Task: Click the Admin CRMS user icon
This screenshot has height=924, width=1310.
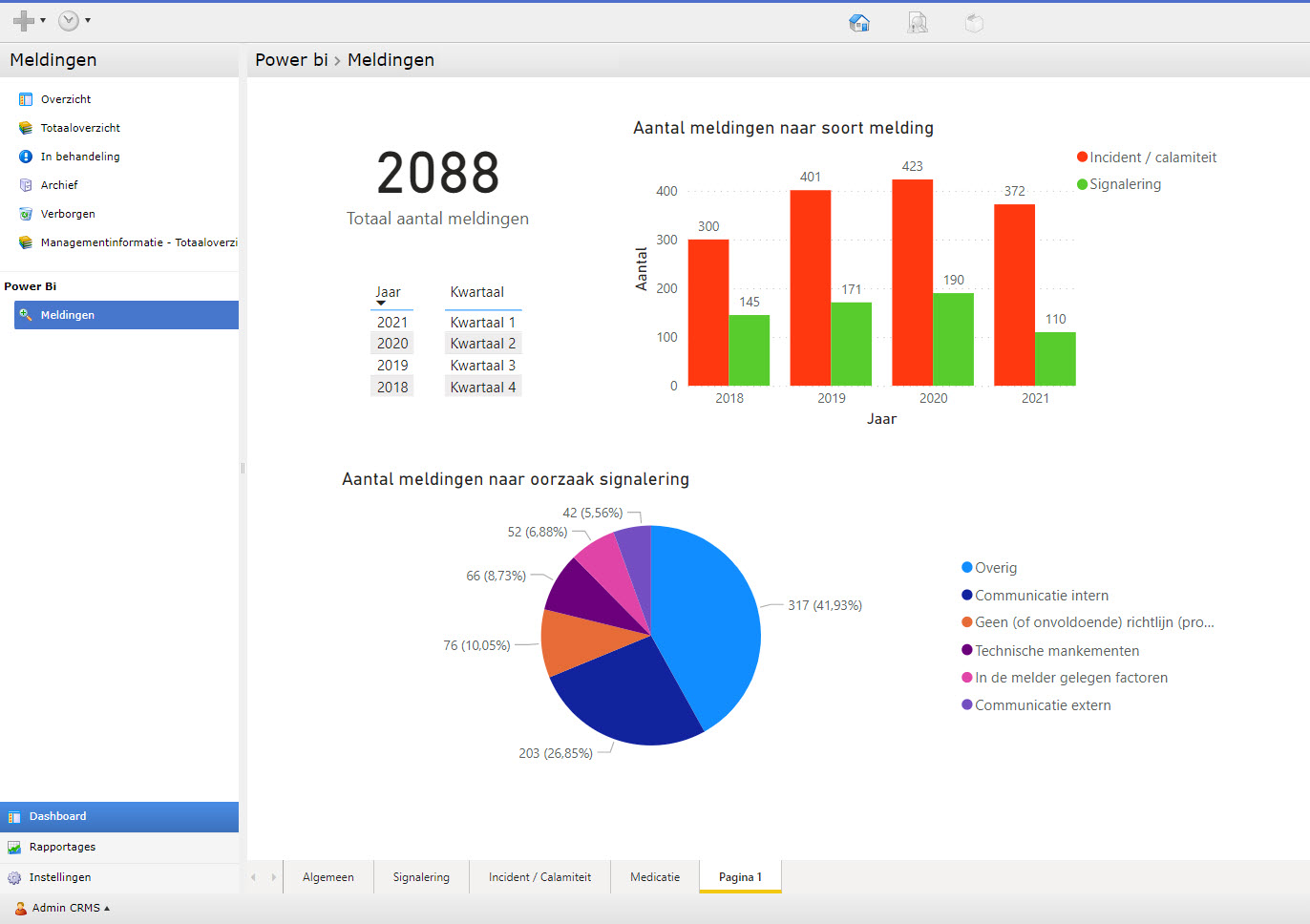Action: coord(20,908)
